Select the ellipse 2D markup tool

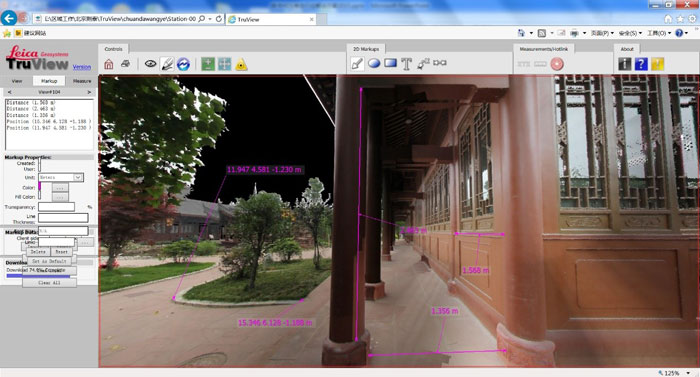point(374,63)
